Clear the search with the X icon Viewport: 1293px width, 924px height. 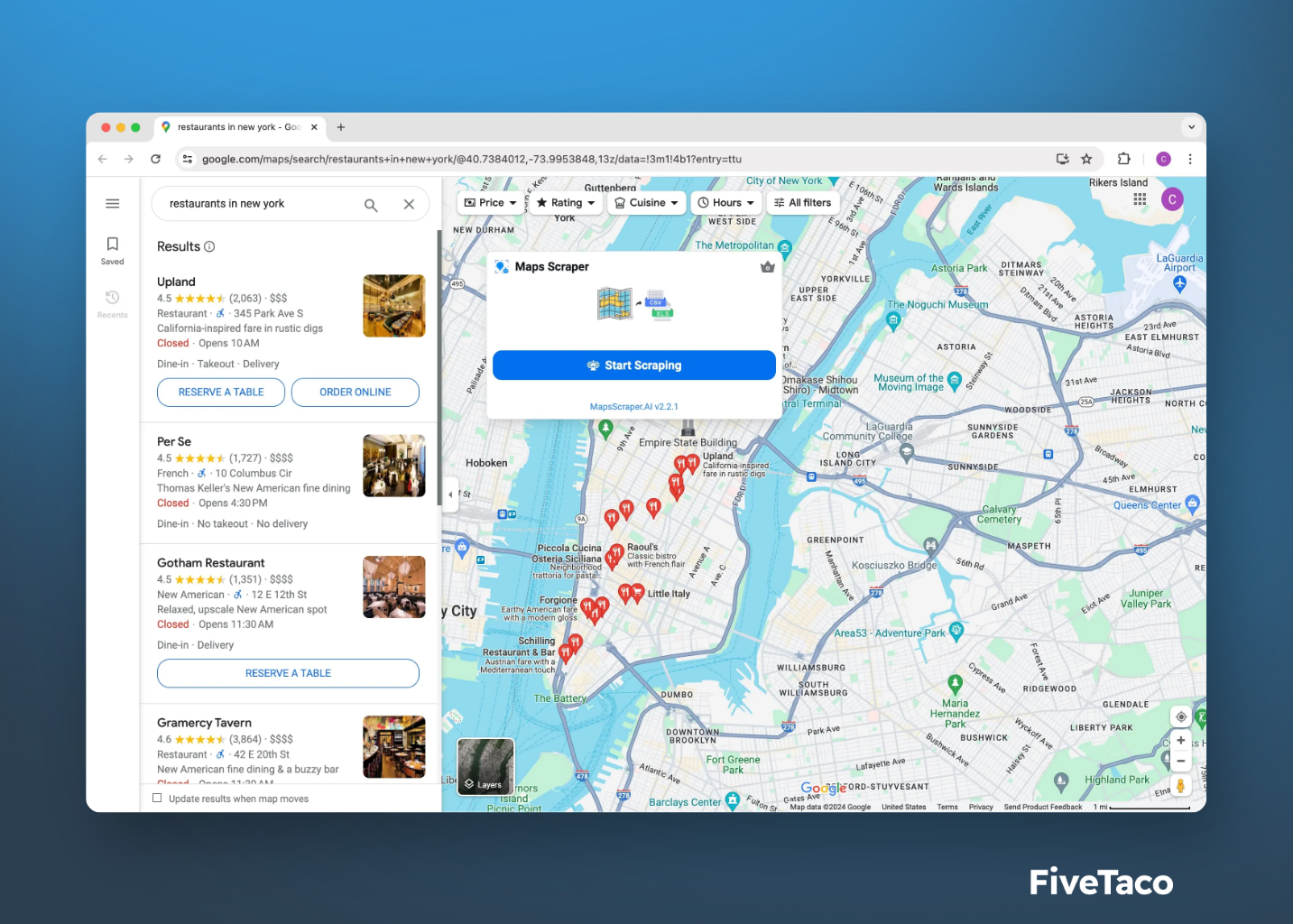click(409, 205)
